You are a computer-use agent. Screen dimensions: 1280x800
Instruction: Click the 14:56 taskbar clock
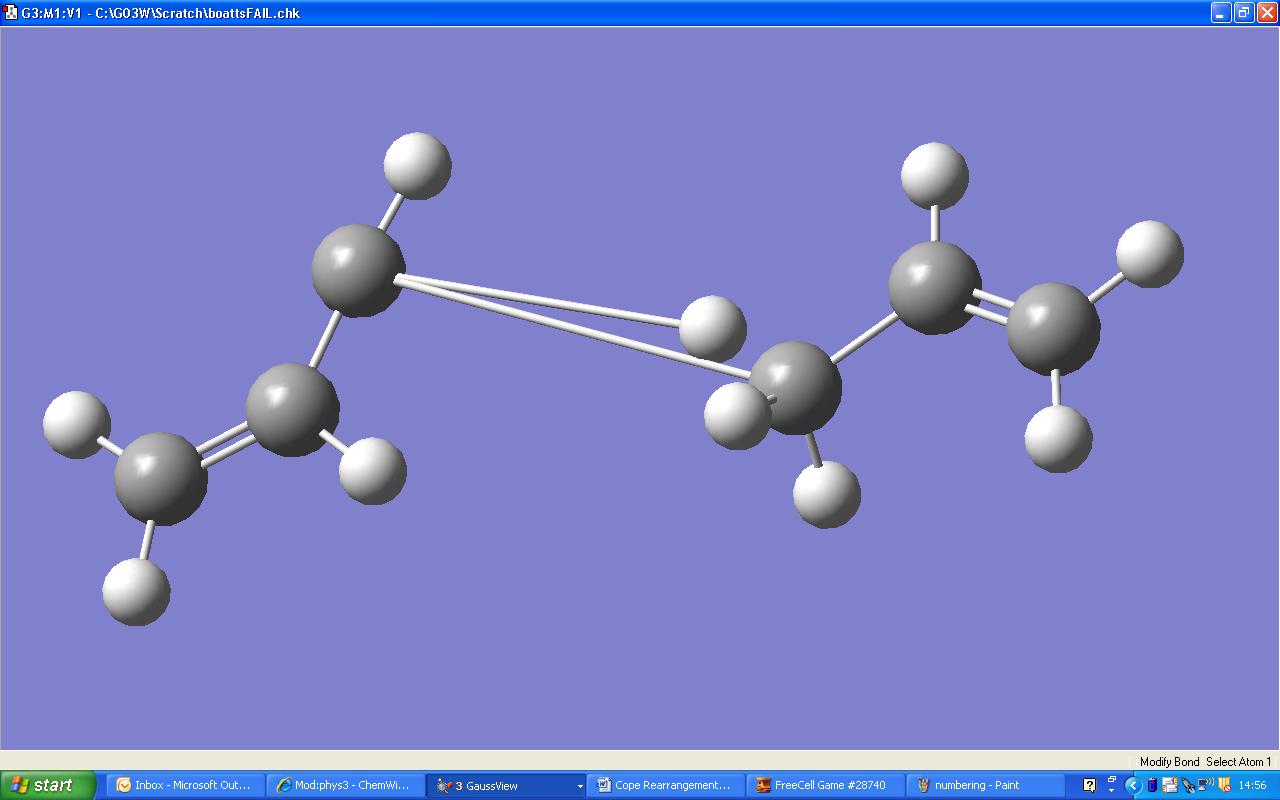click(x=1252, y=785)
